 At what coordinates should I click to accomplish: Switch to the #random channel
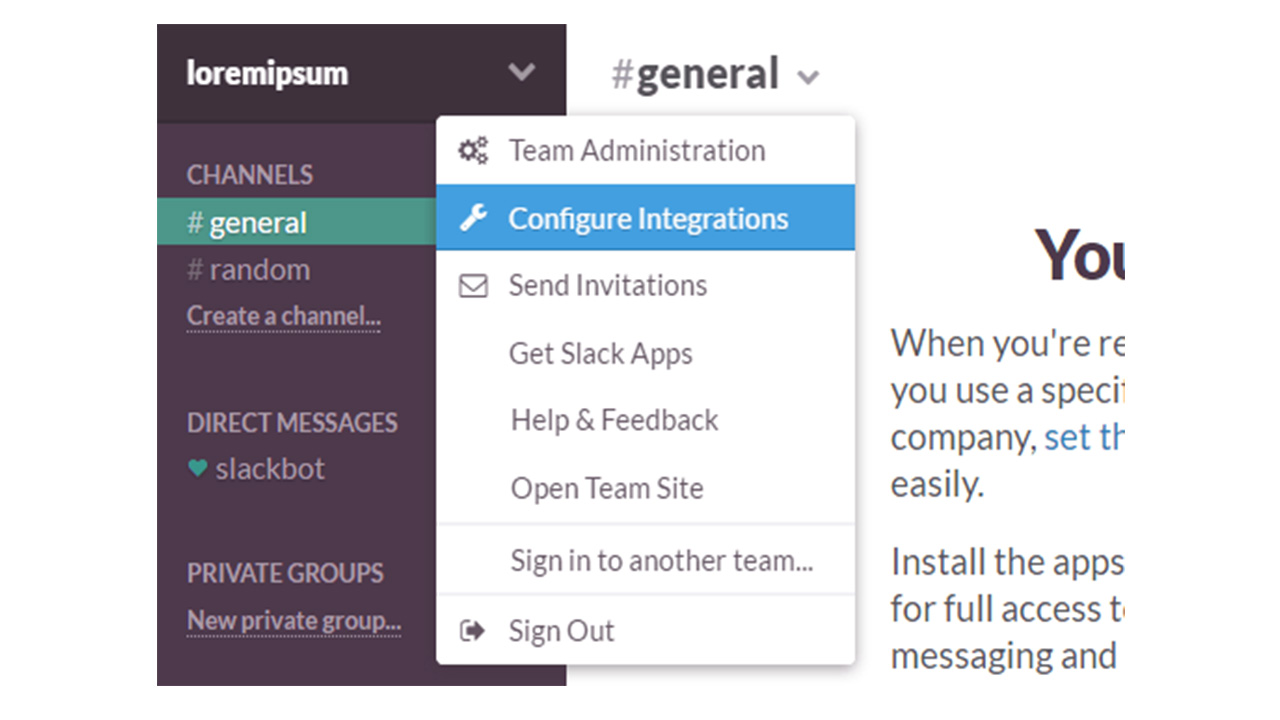(x=259, y=269)
